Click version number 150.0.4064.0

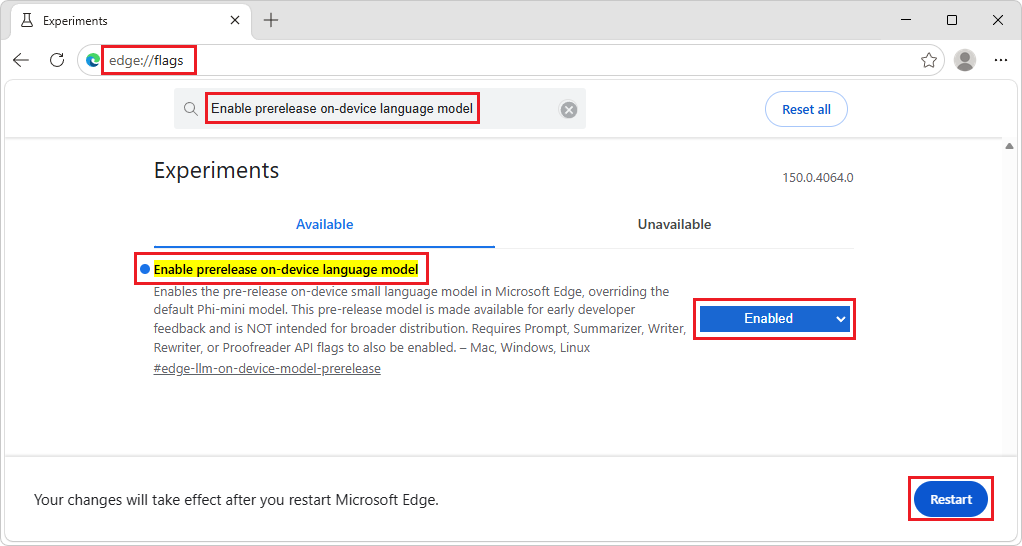[818, 178]
